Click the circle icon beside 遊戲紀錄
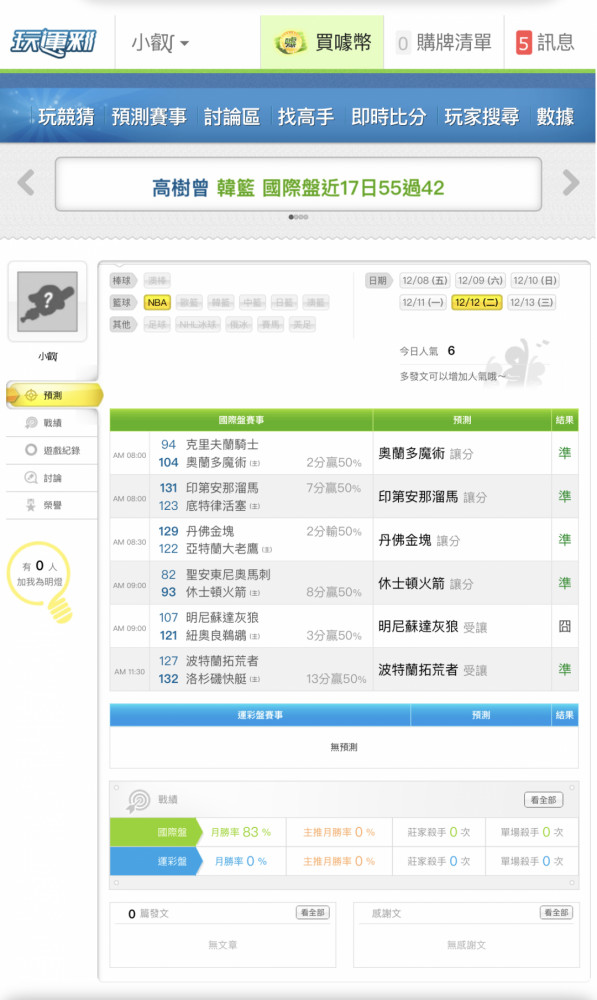597x1000 pixels. (31, 450)
